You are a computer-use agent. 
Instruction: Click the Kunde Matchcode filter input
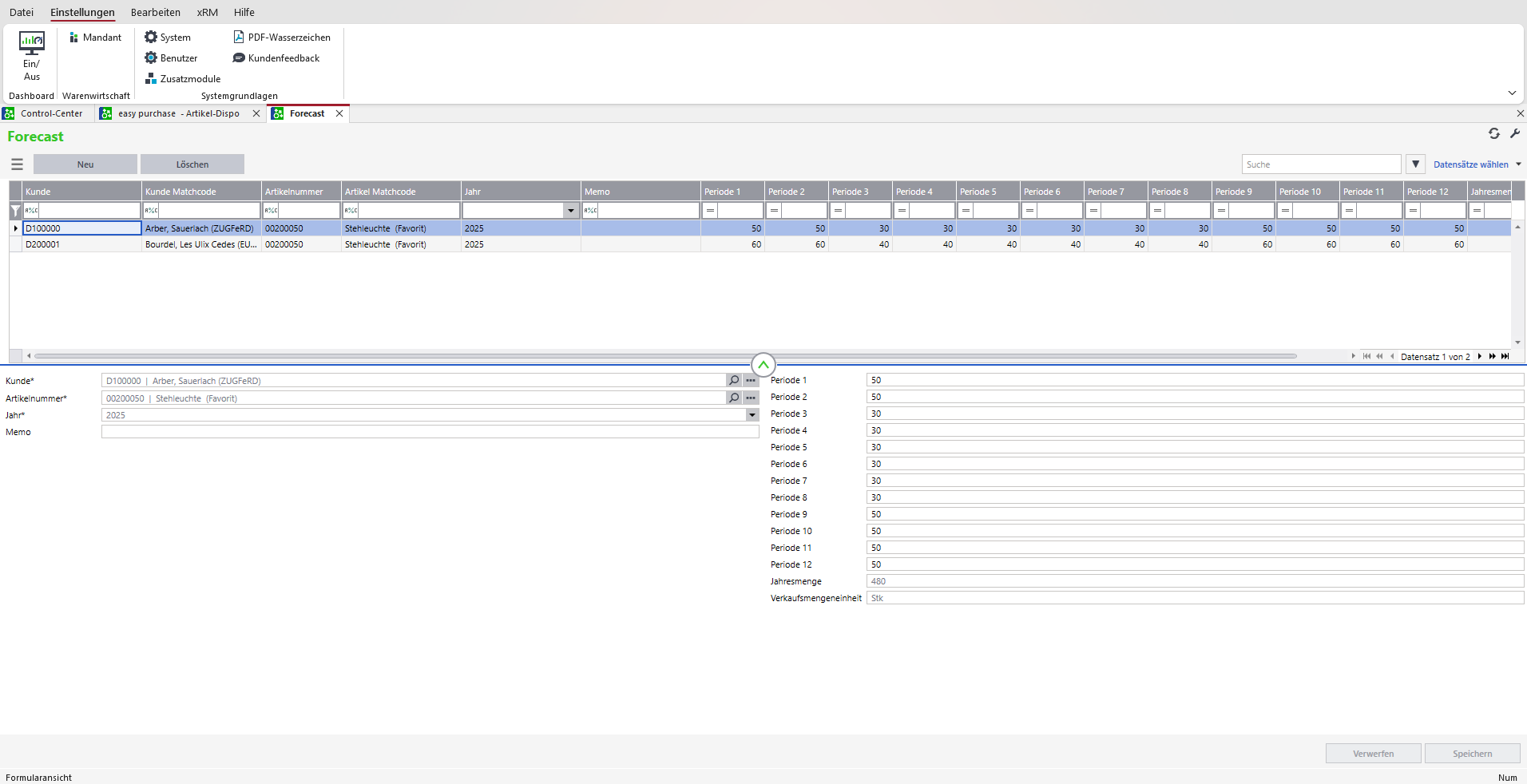click(x=209, y=211)
